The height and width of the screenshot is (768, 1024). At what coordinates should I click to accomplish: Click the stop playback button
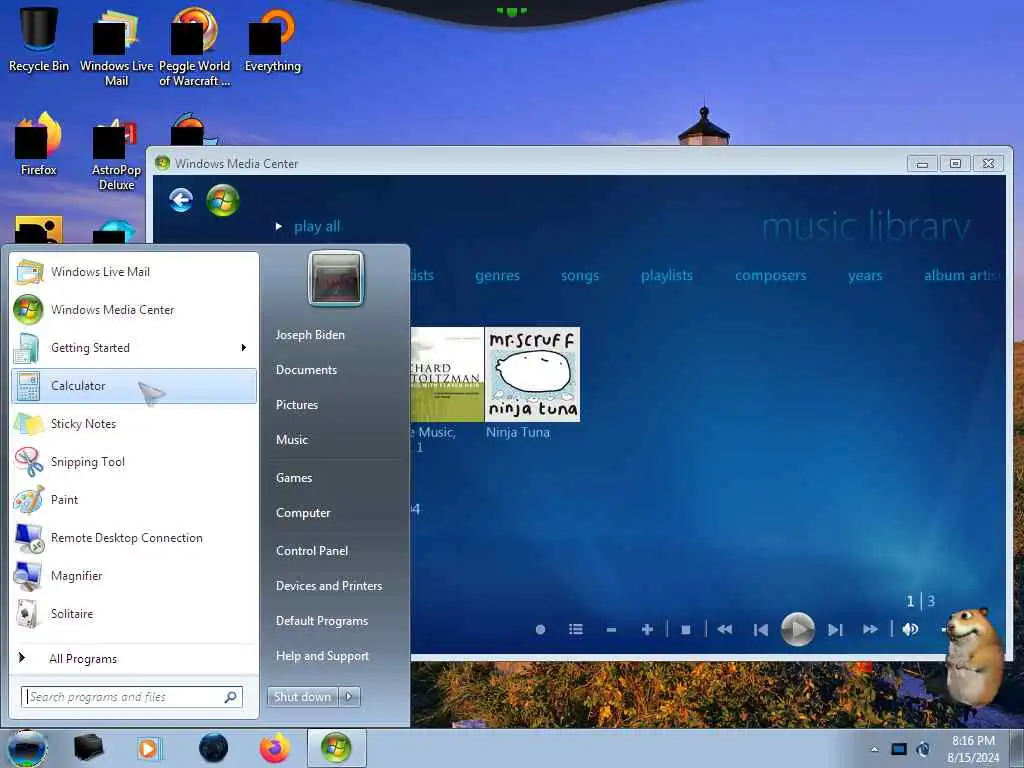pyautogui.click(x=686, y=630)
